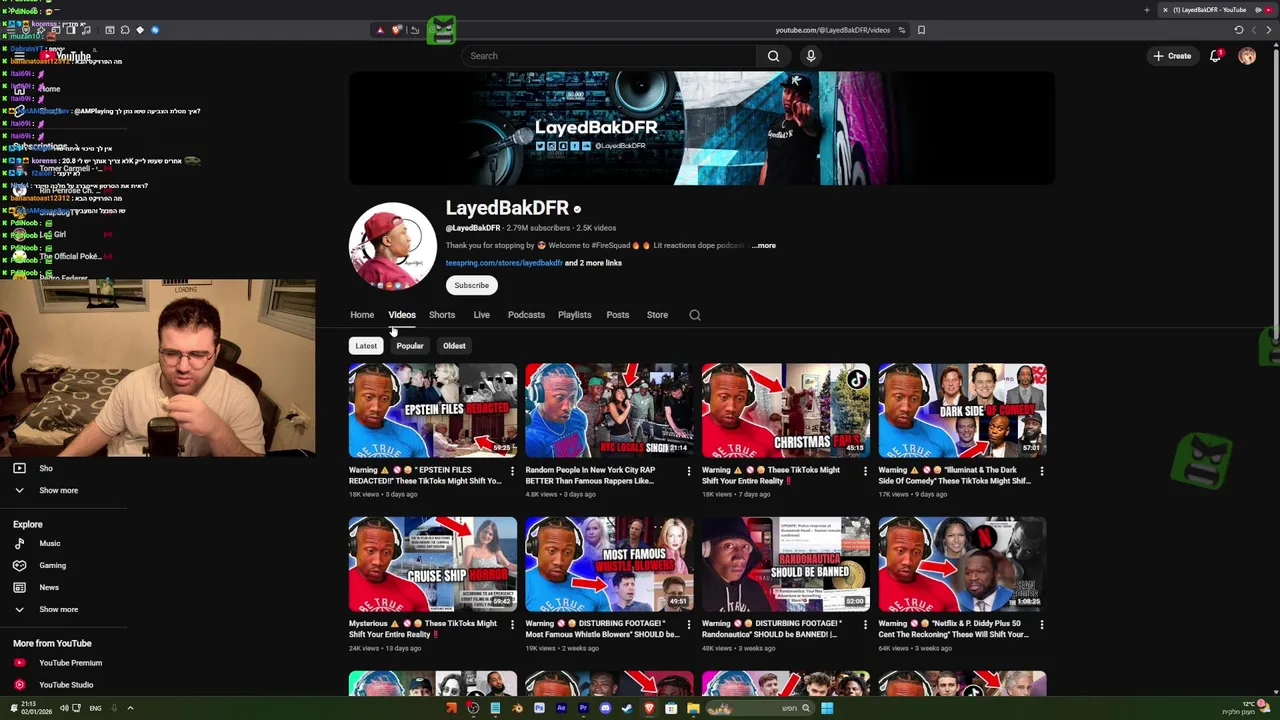1280x720 pixels.
Task: Open options menu for Random People NYC video
Action: (x=688, y=471)
